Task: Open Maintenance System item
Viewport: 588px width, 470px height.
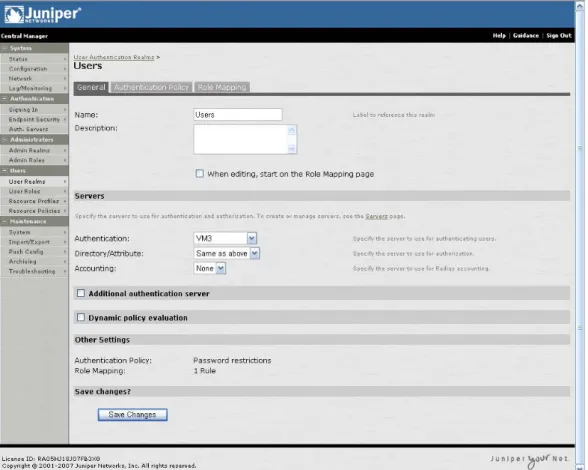Action: pyautogui.click(x=34, y=233)
